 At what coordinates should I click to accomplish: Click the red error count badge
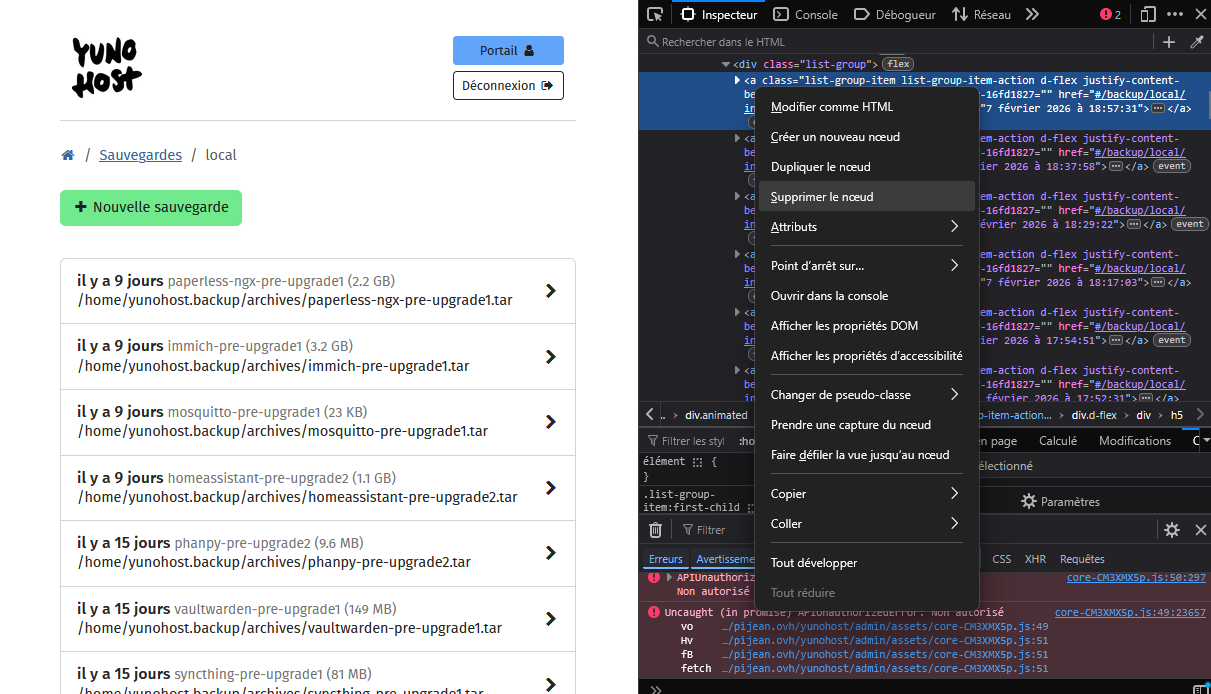click(x=1110, y=14)
